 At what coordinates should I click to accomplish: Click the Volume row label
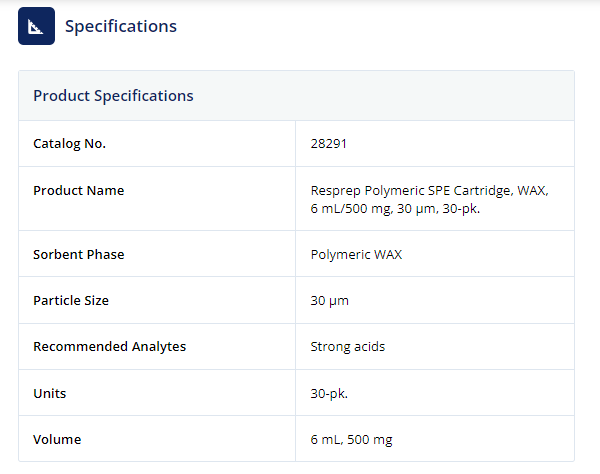click(x=57, y=440)
